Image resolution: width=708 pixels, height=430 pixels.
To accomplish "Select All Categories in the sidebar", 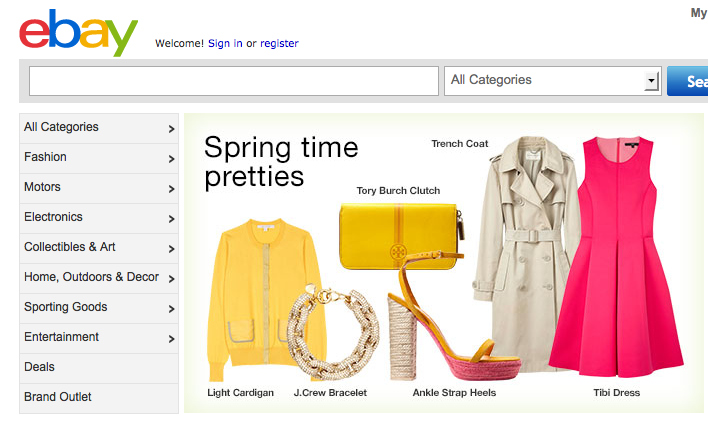I will [99, 128].
